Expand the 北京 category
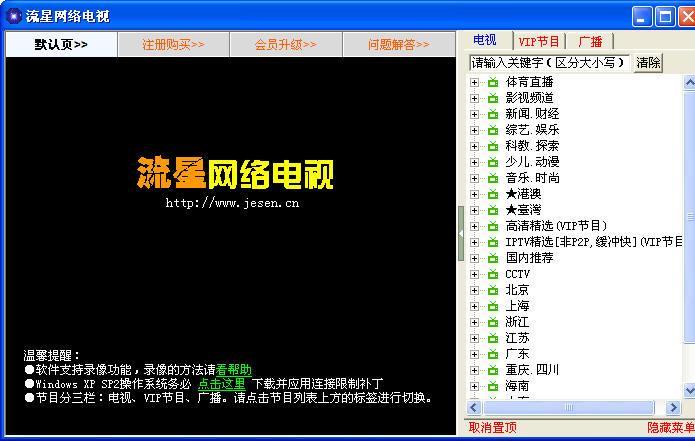The height and width of the screenshot is (441, 695). tap(474, 290)
